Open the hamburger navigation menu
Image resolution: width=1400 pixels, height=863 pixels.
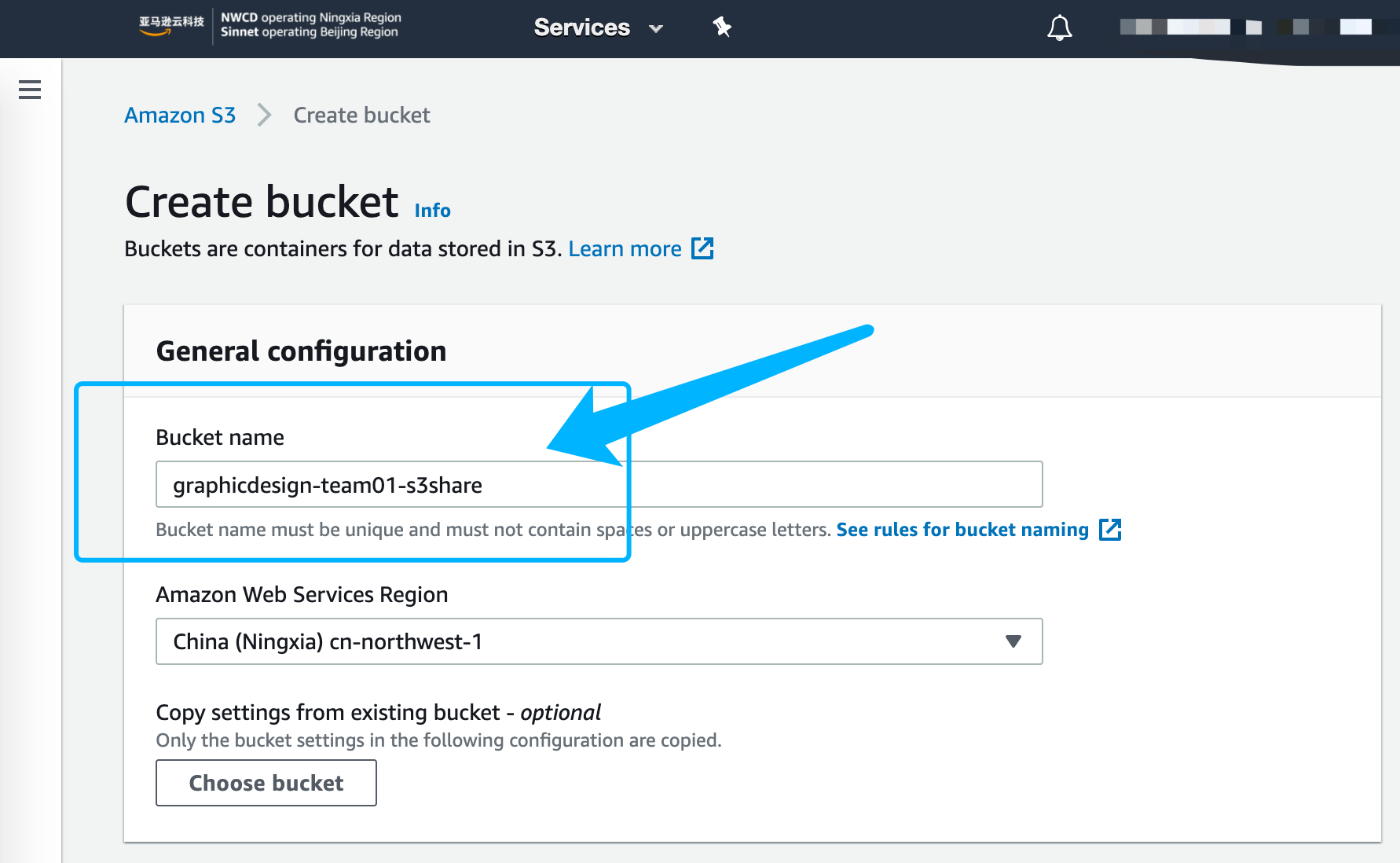point(30,90)
